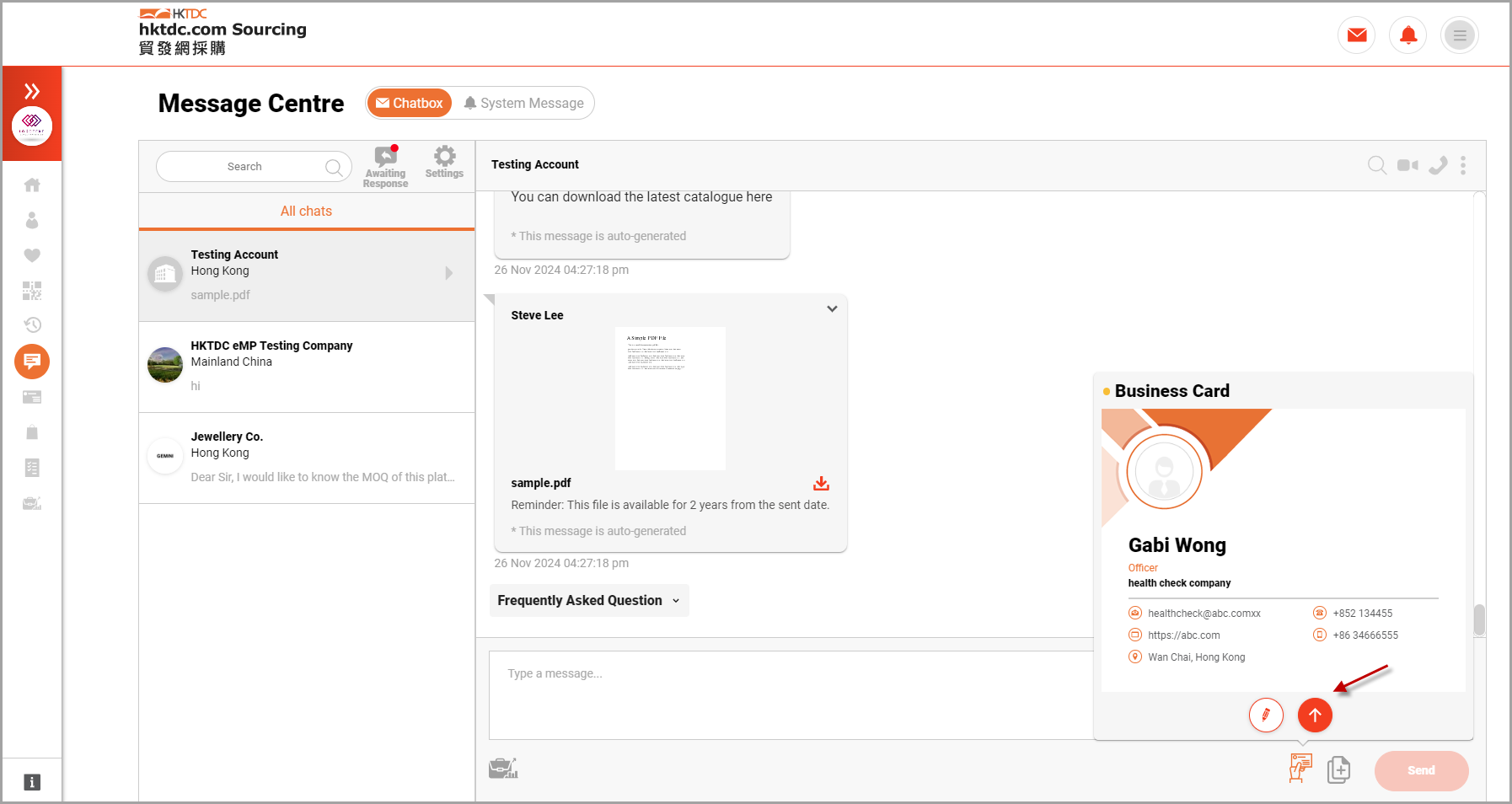Click the magnifier in chat search box
Screen dimensions: 1512x804
click(334, 167)
